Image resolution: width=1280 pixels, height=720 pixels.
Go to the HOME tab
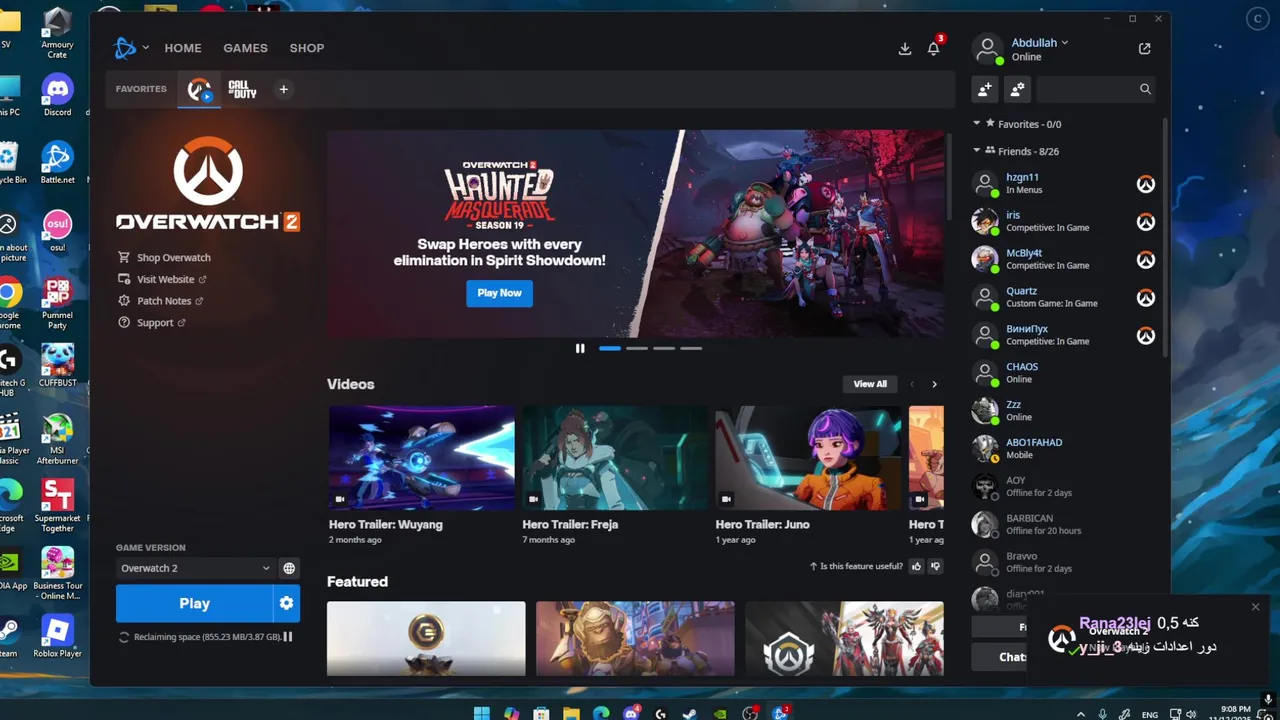tap(183, 48)
